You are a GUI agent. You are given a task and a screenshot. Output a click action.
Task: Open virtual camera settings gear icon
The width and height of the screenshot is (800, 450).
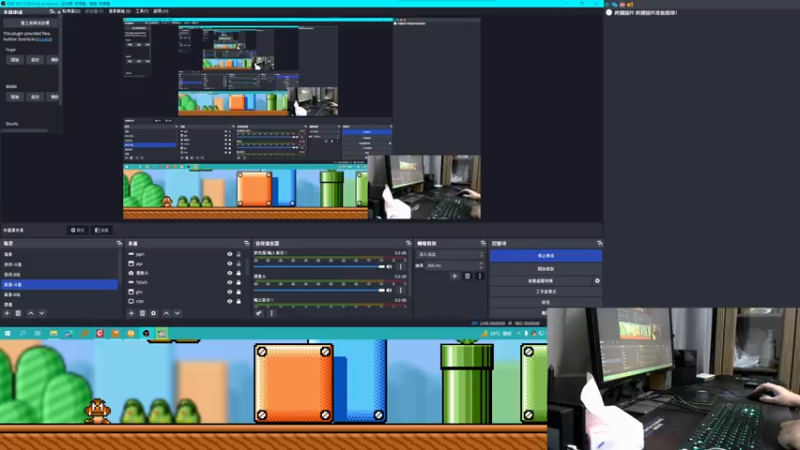(x=597, y=281)
